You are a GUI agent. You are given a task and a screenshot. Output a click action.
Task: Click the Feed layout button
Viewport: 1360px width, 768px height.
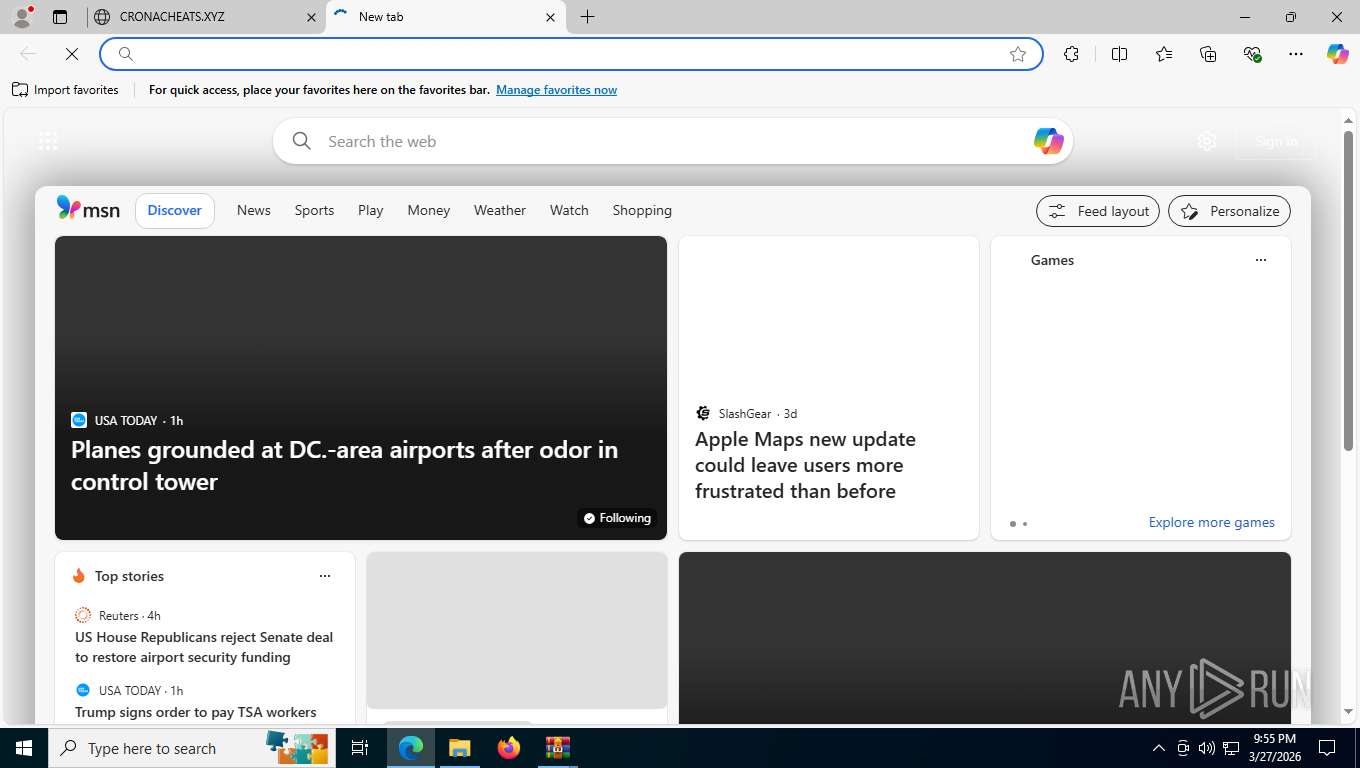[x=1098, y=211]
